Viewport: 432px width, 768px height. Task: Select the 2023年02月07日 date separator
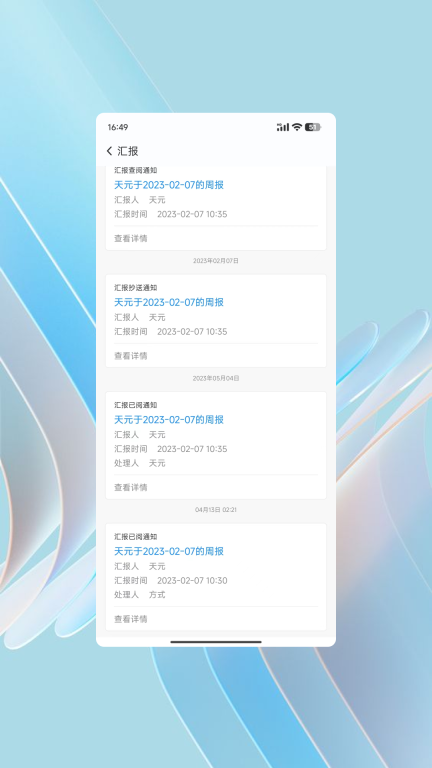tap(216, 261)
